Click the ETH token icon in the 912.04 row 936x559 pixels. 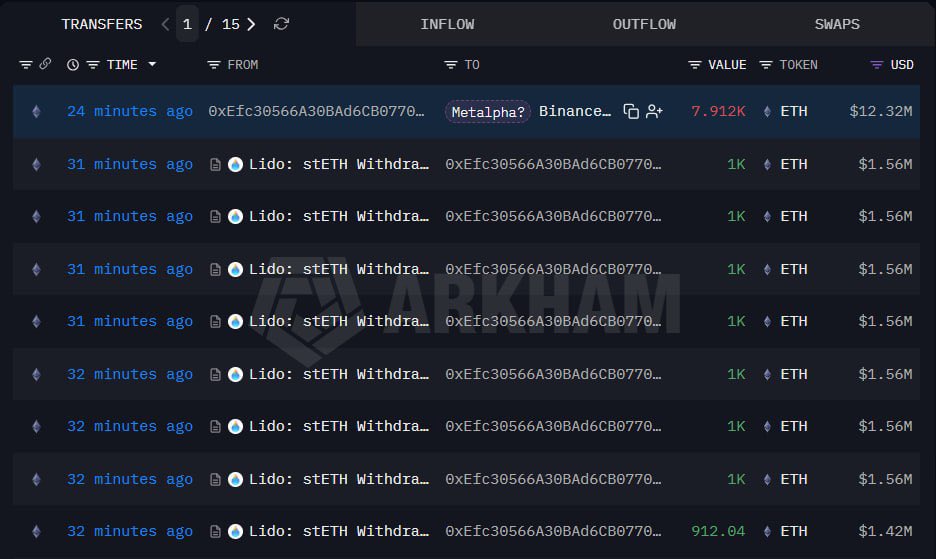(767, 532)
